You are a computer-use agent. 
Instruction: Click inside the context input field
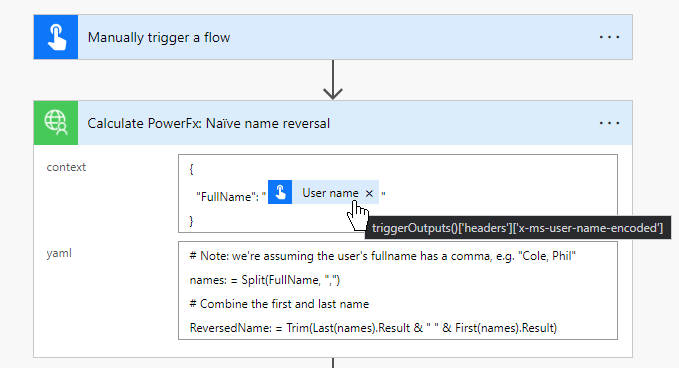(x=398, y=194)
